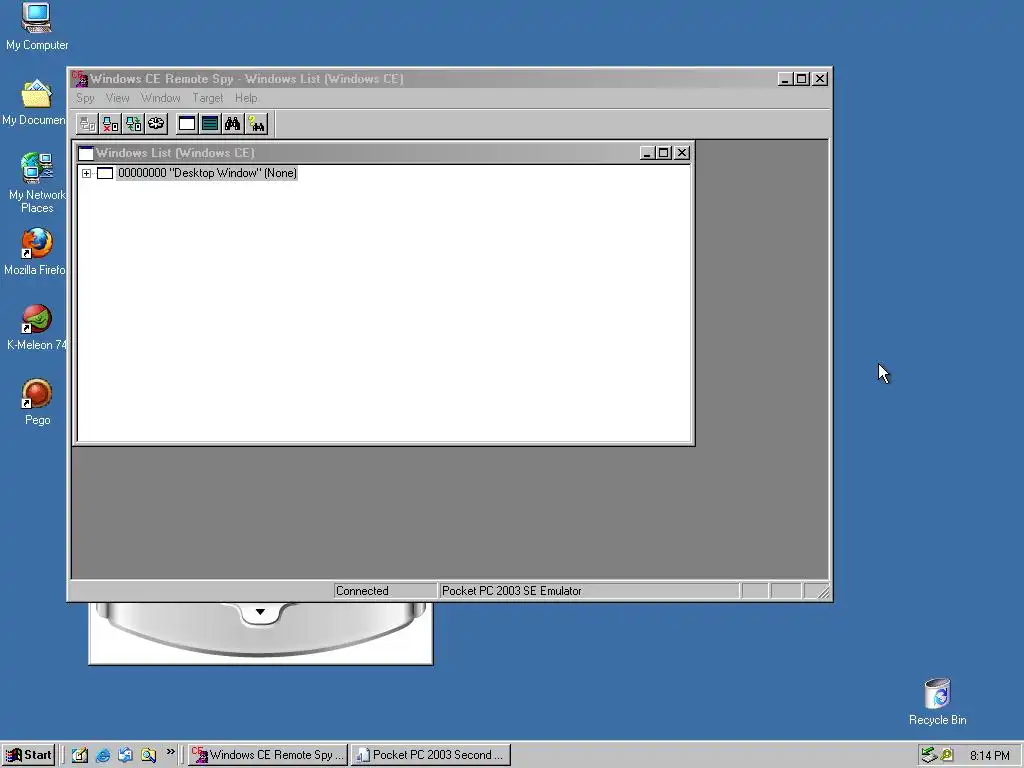This screenshot has width=1024, height=768.
Task: Click the Desktop Window node's window icon
Action: pyautogui.click(x=104, y=173)
